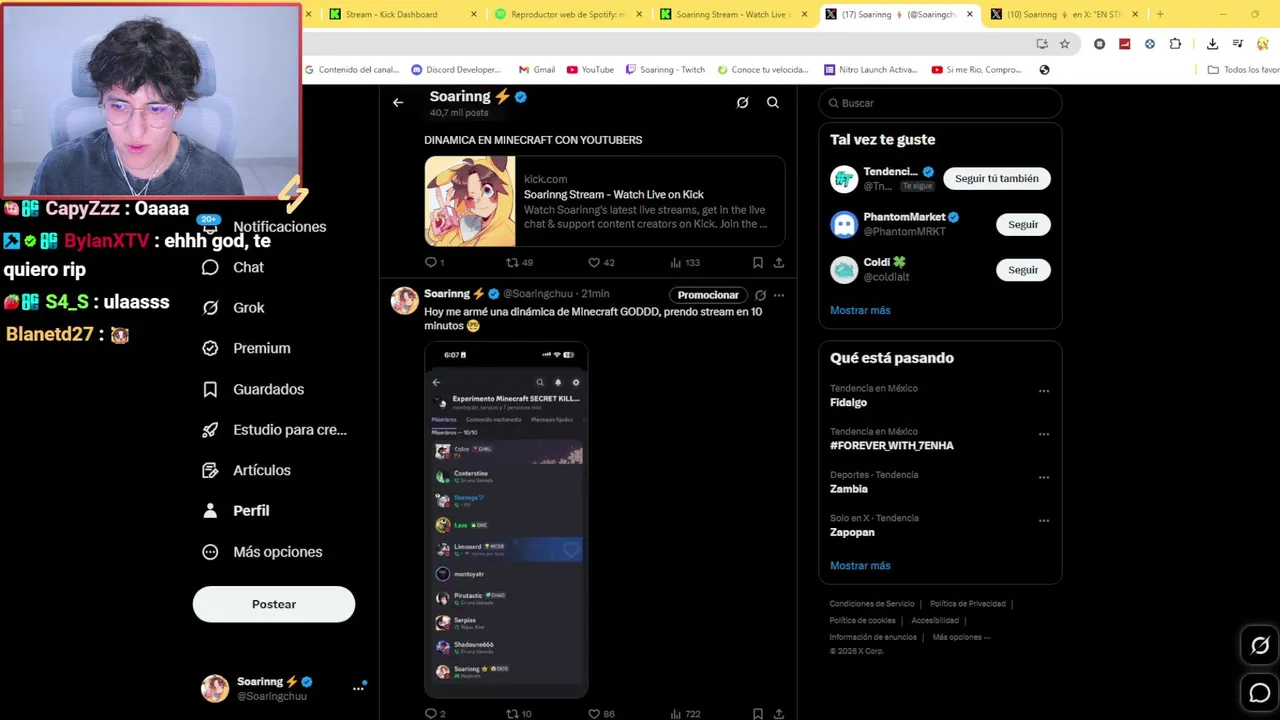Screen dimensions: 1280x720
Task: Repost the post with 49 reposts
Action: (519, 262)
